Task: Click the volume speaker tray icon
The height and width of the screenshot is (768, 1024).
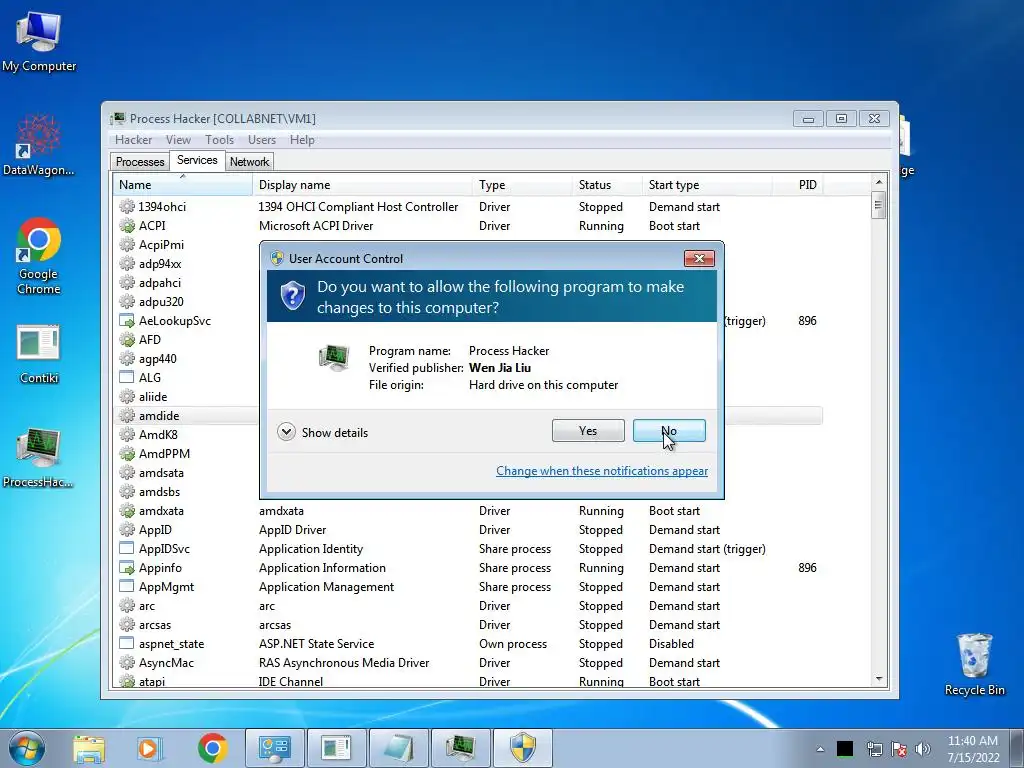Action: click(x=922, y=749)
